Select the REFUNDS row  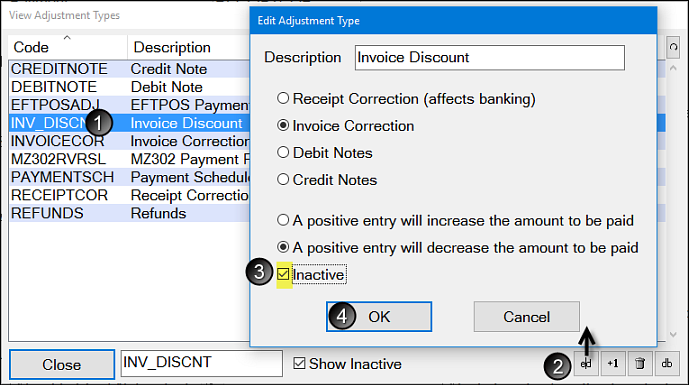point(129,213)
